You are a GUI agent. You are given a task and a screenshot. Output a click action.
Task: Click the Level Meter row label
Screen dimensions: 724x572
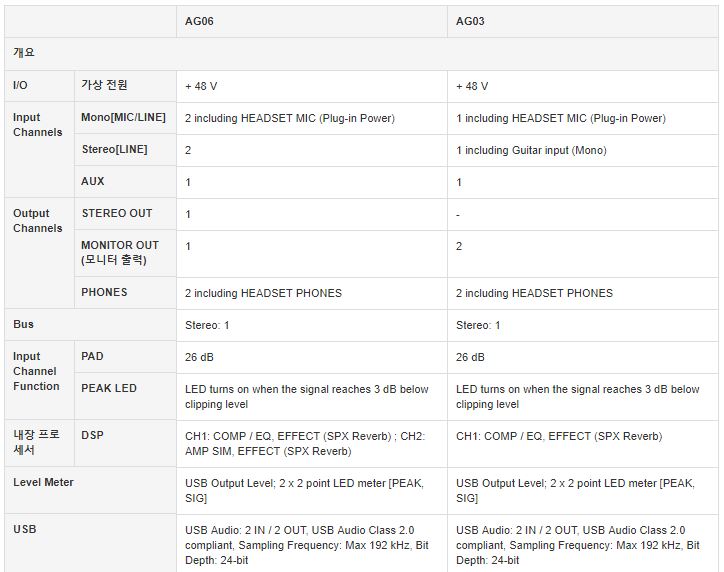43,482
